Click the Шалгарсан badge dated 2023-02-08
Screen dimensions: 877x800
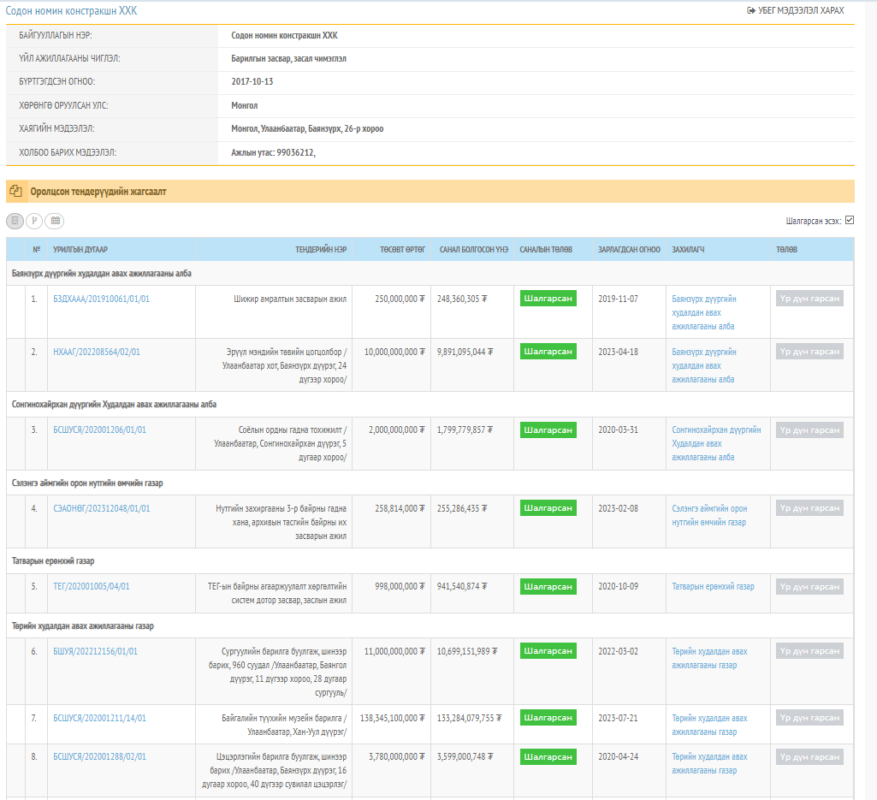coord(548,509)
